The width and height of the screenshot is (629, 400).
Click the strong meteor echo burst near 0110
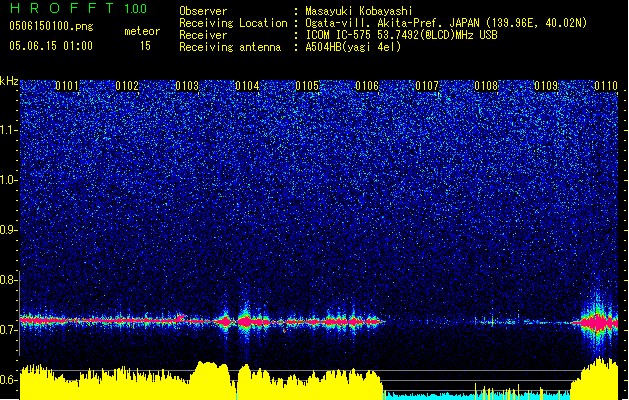click(x=598, y=322)
